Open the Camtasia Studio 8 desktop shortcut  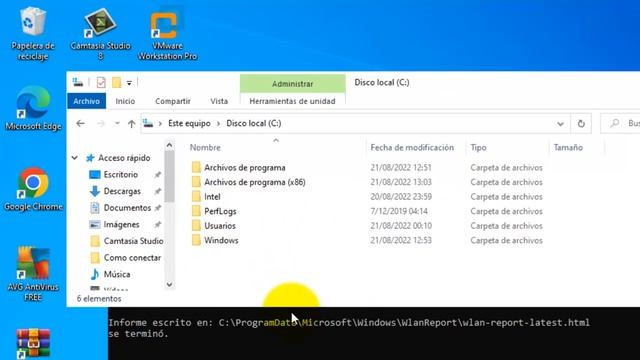click(100, 34)
